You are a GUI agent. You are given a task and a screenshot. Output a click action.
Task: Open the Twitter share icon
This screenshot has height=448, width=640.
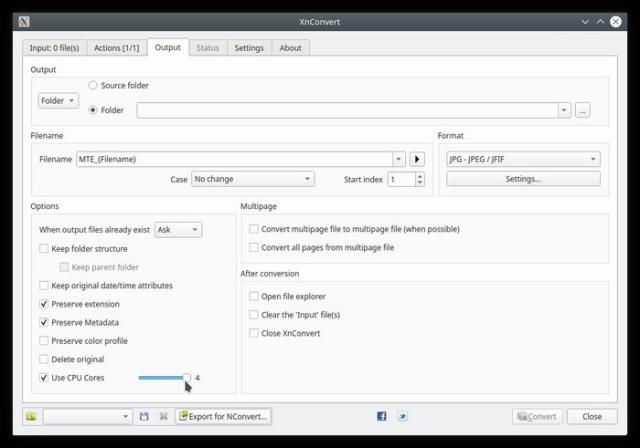tap(402, 416)
